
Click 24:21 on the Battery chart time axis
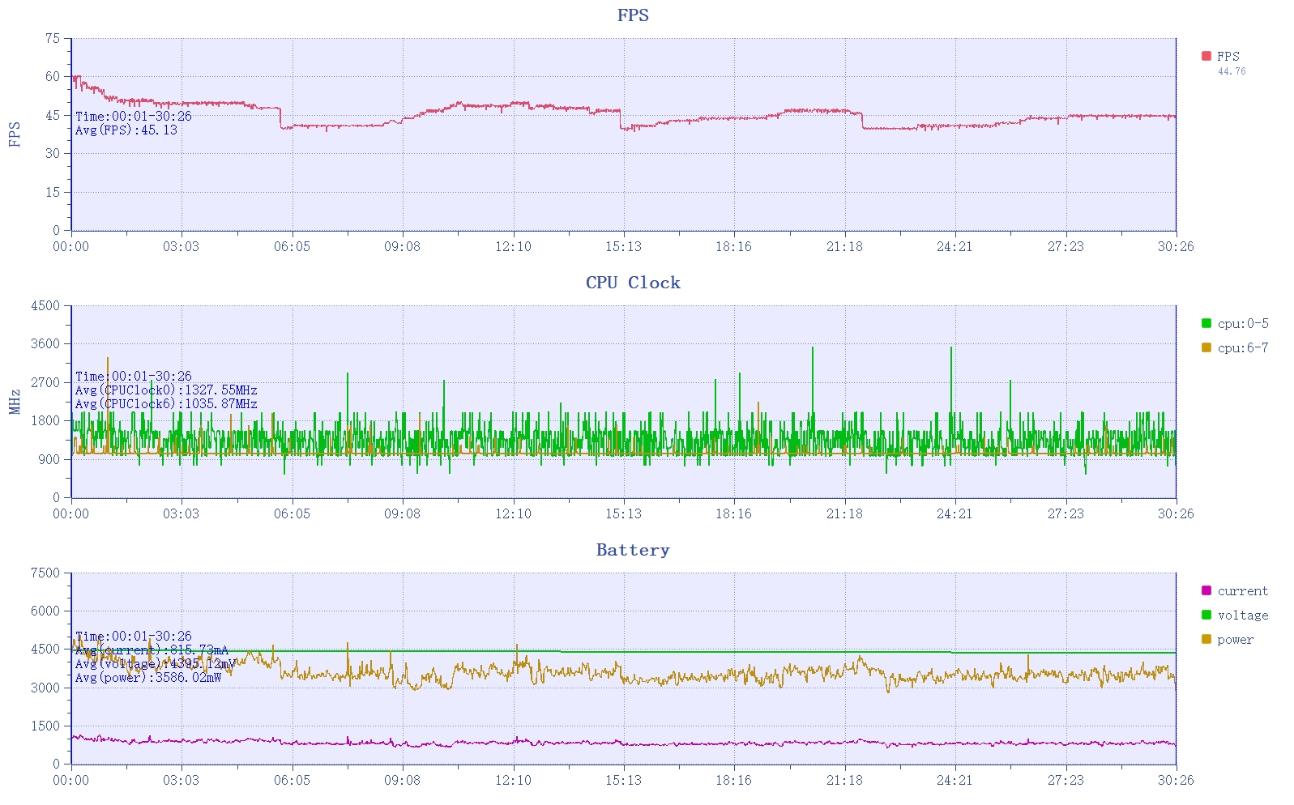[955, 780]
